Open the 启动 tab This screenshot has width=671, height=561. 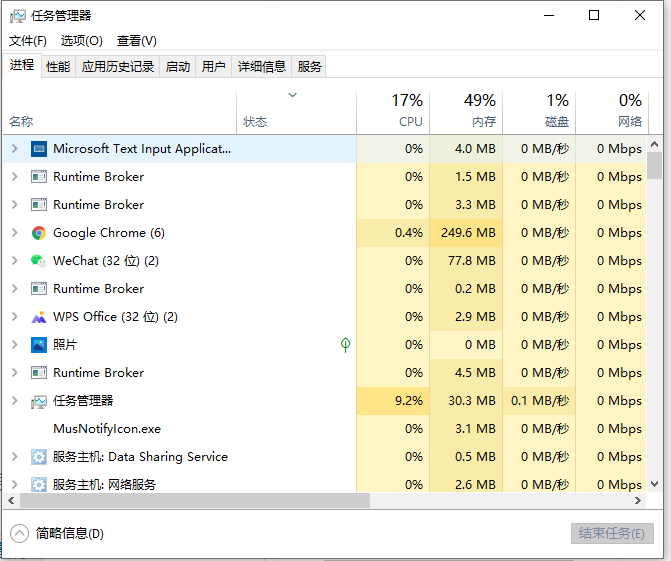[178, 67]
